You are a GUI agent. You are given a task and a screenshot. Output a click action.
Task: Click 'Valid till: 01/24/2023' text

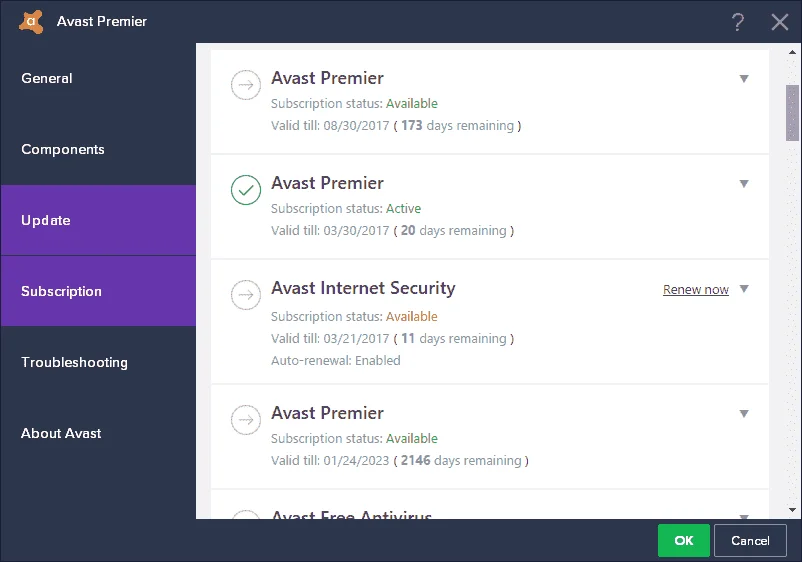[330, 461]
